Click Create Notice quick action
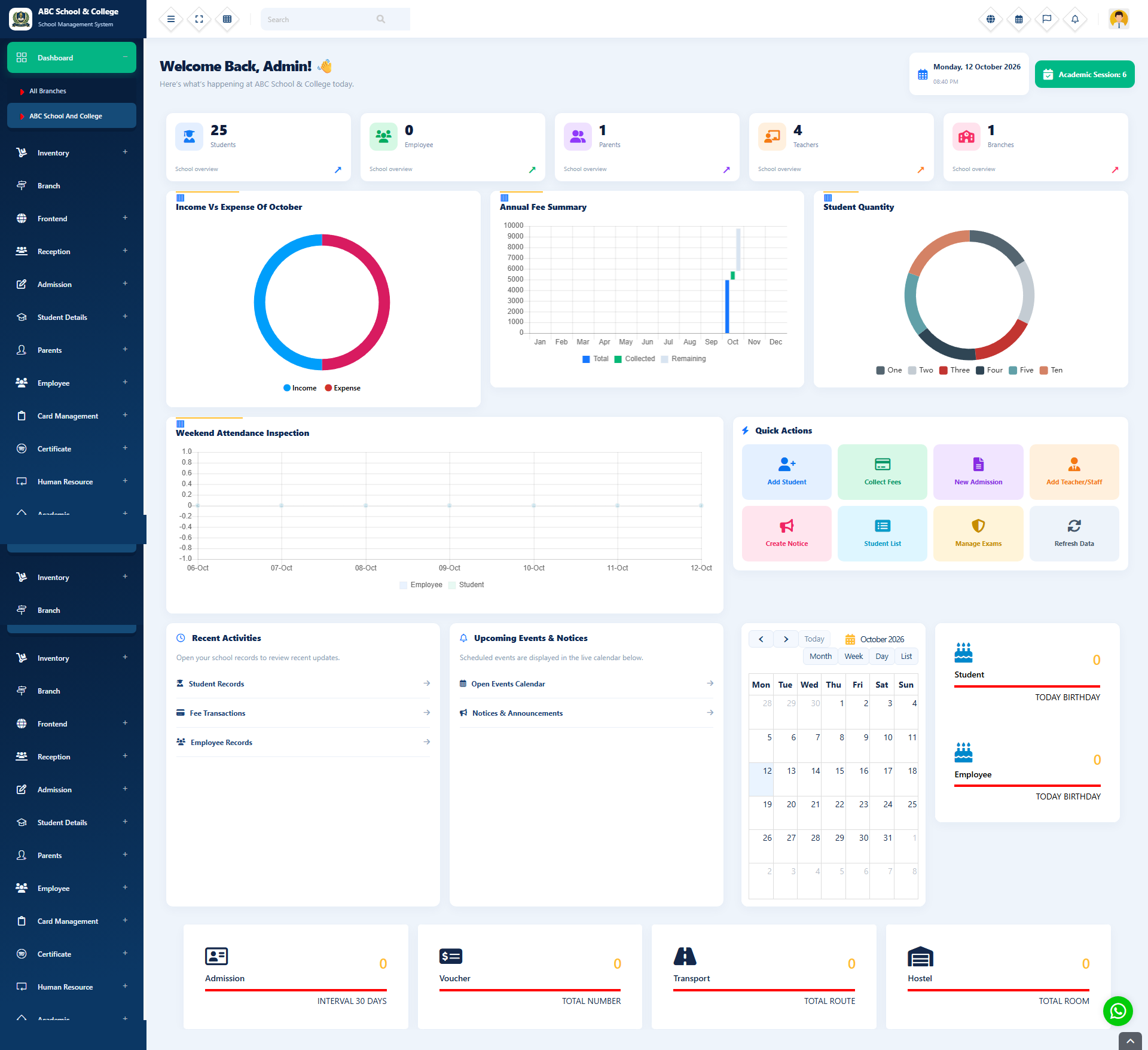Viewport: 1148px width, 1050px height. 787,533
